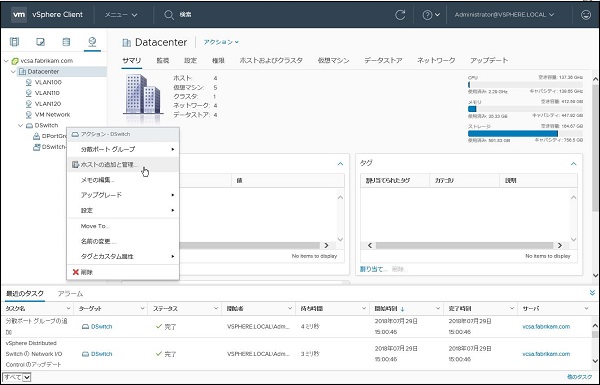Choose ホストの追加と管理 from context menu
600x385 pixels.
click(123, 165)
